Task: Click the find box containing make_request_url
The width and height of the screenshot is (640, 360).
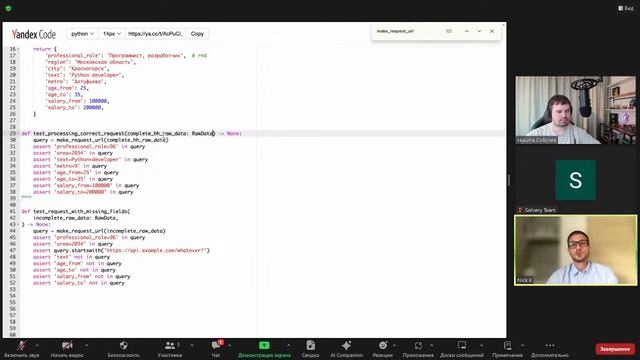Action: pyautogui.click(x=407, y=31)
